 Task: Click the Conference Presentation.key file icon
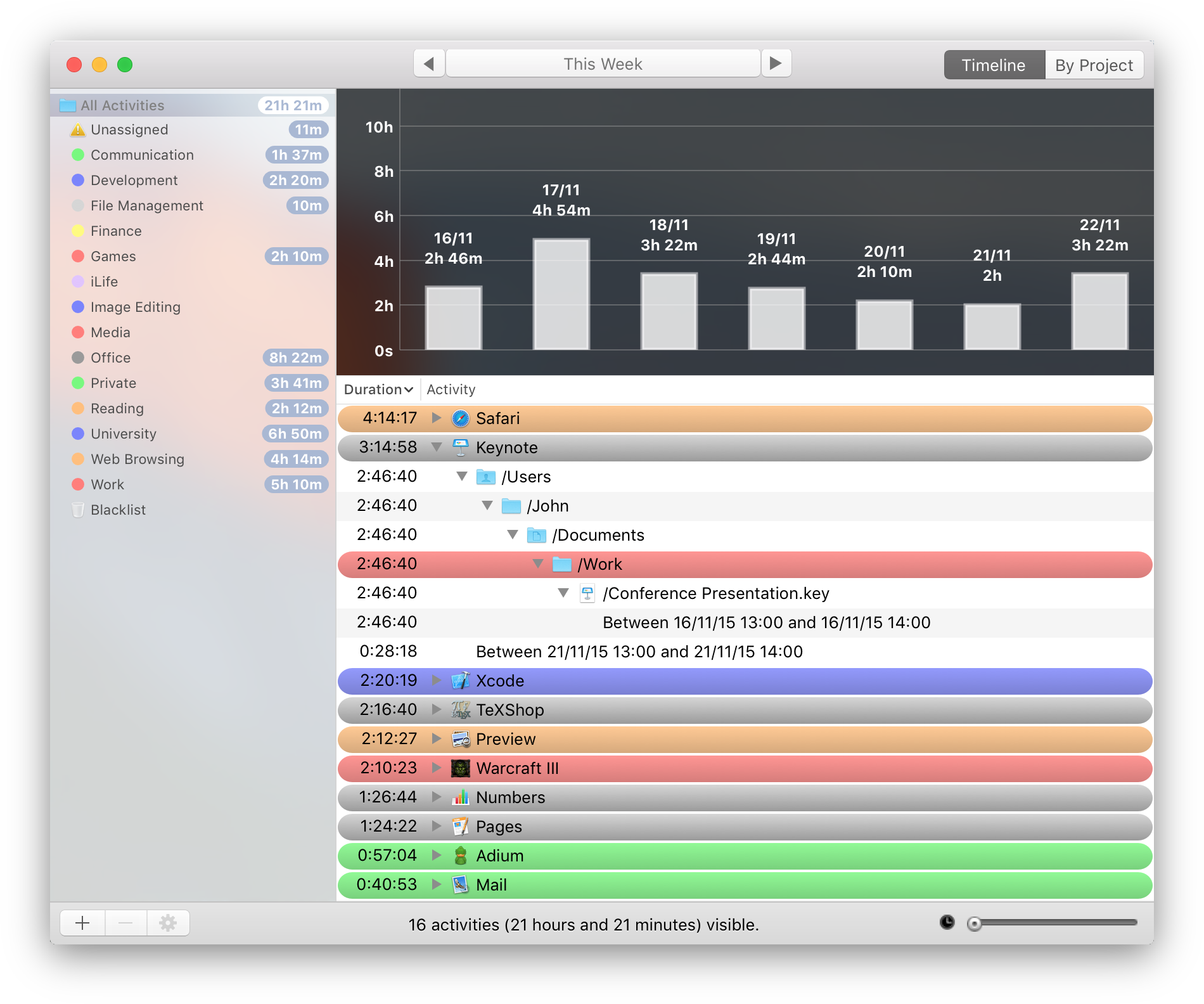coord(587,593)
